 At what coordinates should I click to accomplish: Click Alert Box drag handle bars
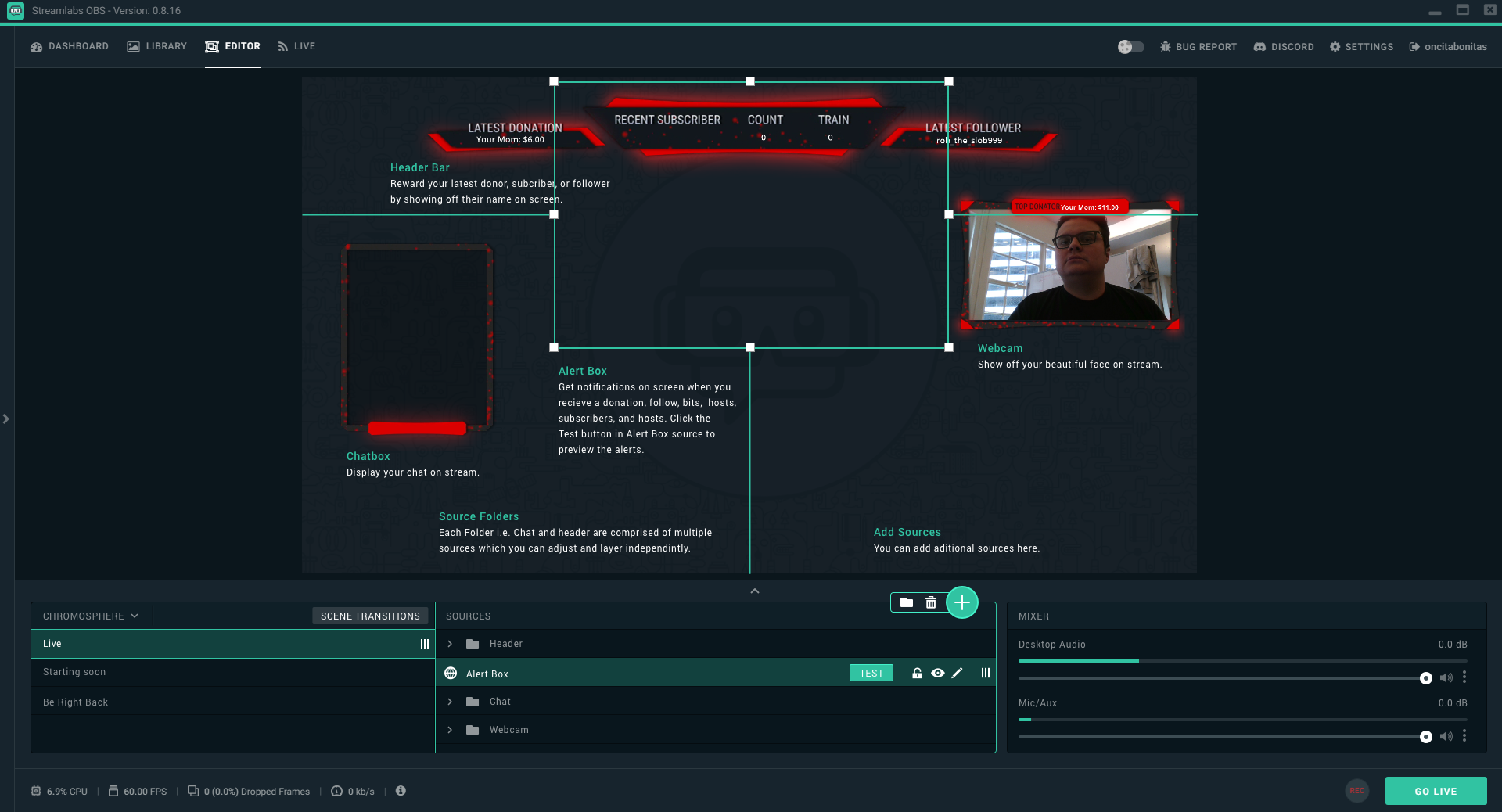coord(986,673)
